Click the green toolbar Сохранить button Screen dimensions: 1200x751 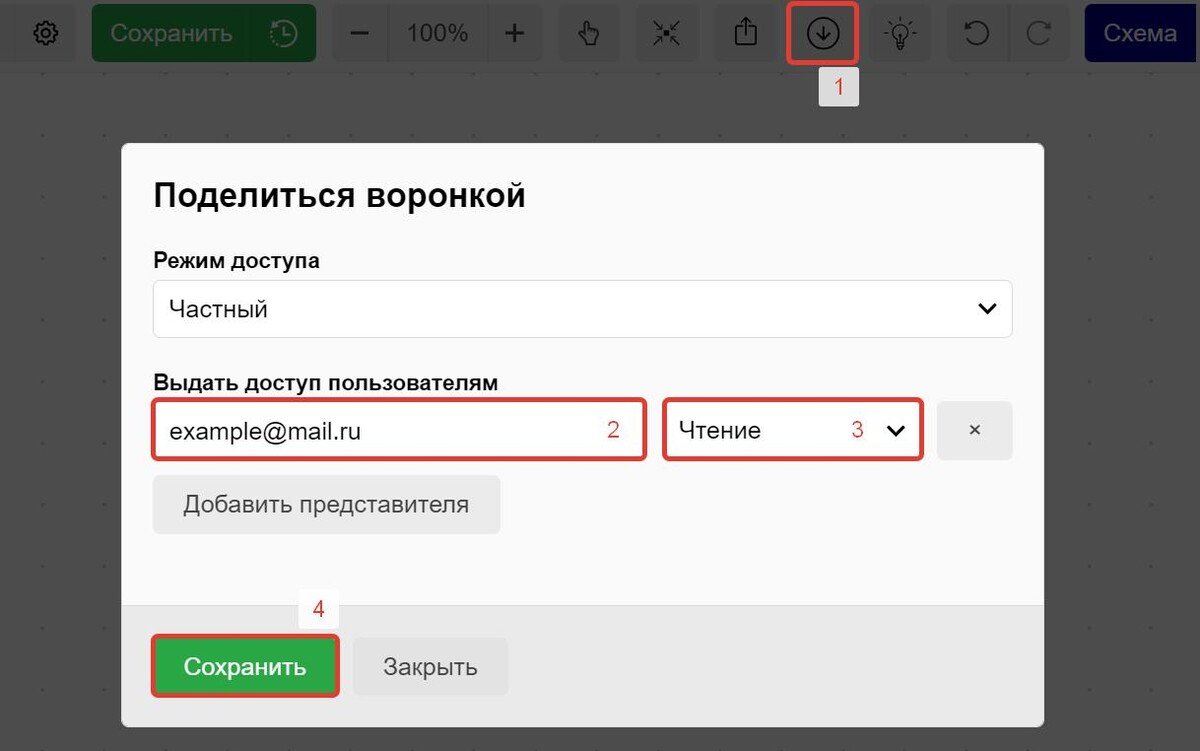coord(172,33)
